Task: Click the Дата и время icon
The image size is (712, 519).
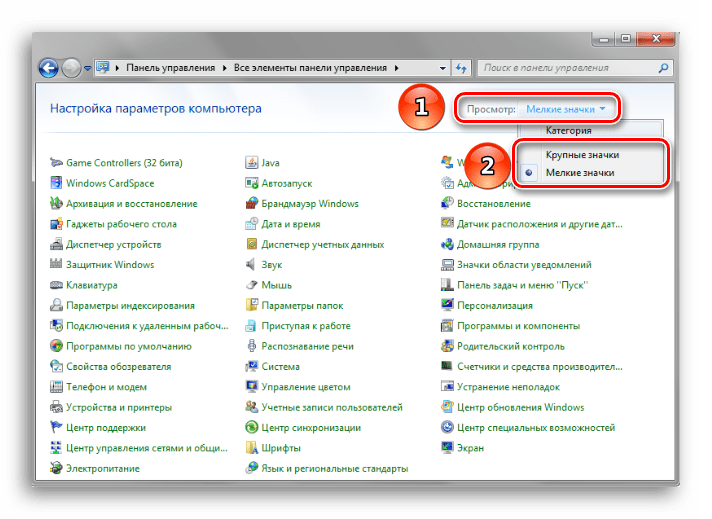Action: [251, 224]
